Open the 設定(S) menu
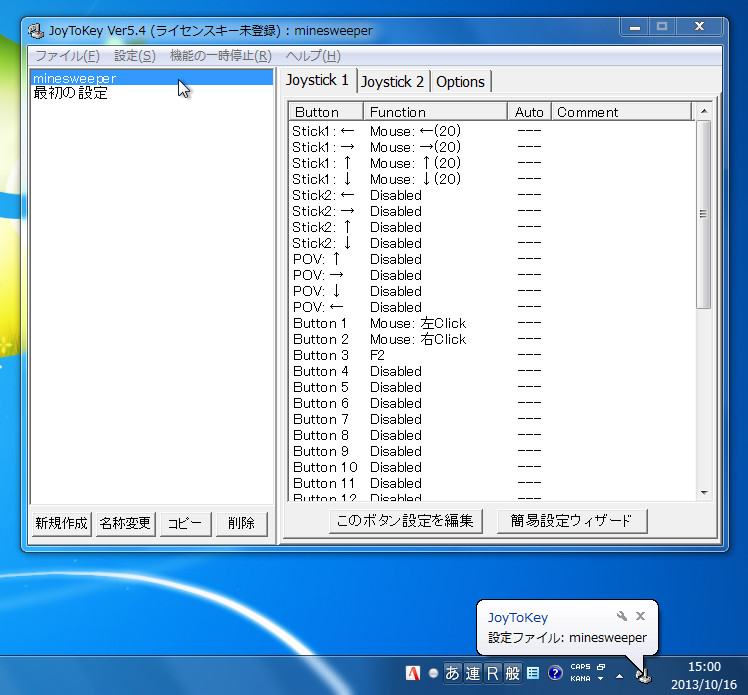This screenshot has height=695, width=748. click(135, 56)
